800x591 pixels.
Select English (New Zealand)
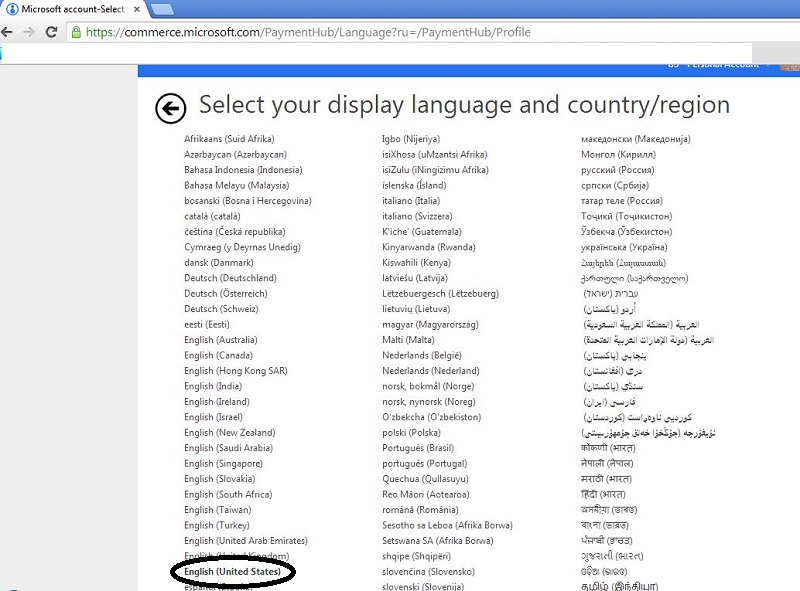pyautogui.click(x=230, y=432)
